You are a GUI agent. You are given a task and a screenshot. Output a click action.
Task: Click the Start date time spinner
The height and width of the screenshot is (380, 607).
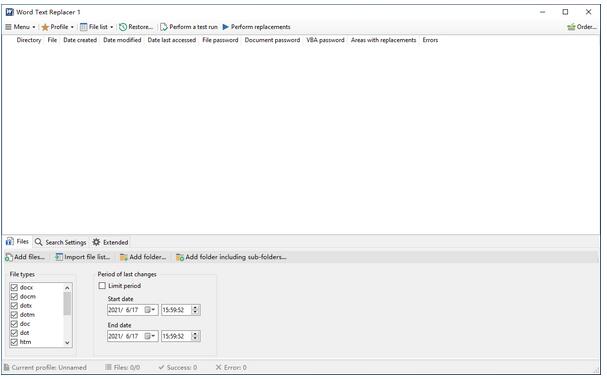[x=195, y=310]
